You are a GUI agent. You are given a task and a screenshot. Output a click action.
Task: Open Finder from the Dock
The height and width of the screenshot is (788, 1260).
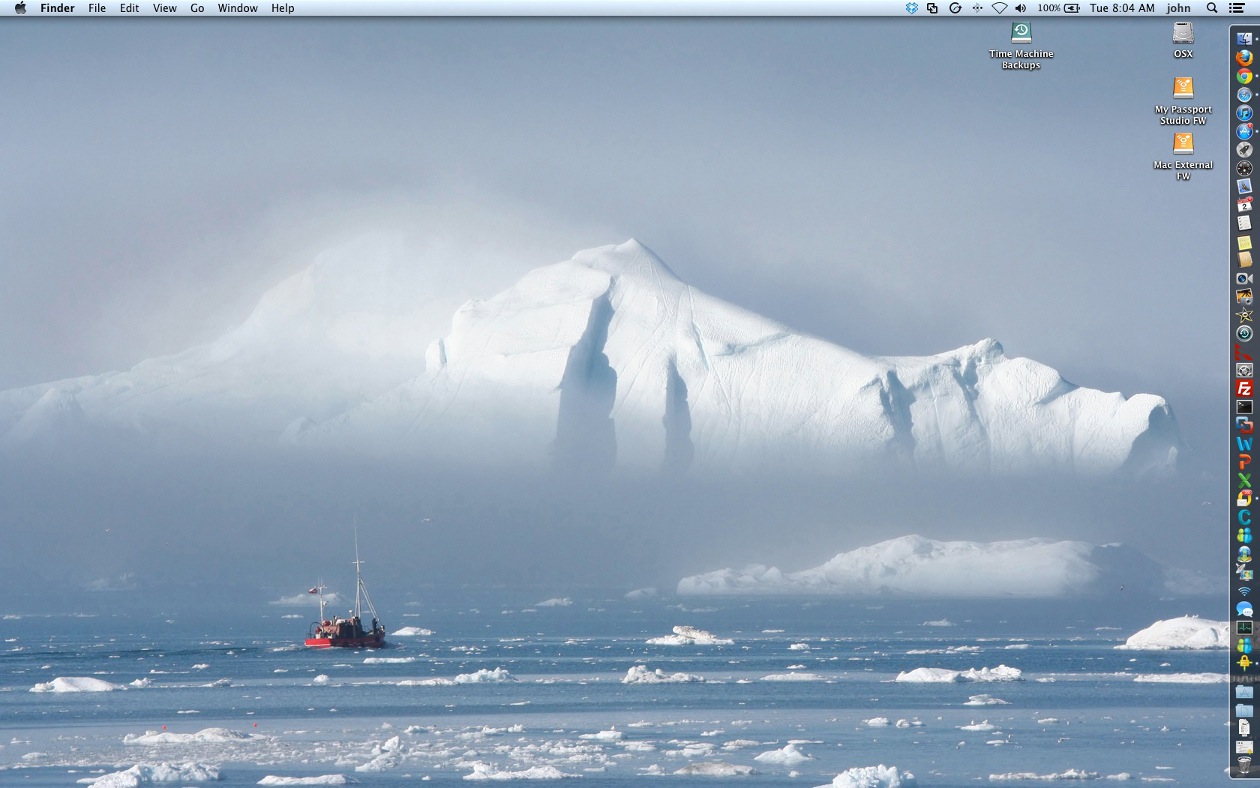coord(1244,39)
